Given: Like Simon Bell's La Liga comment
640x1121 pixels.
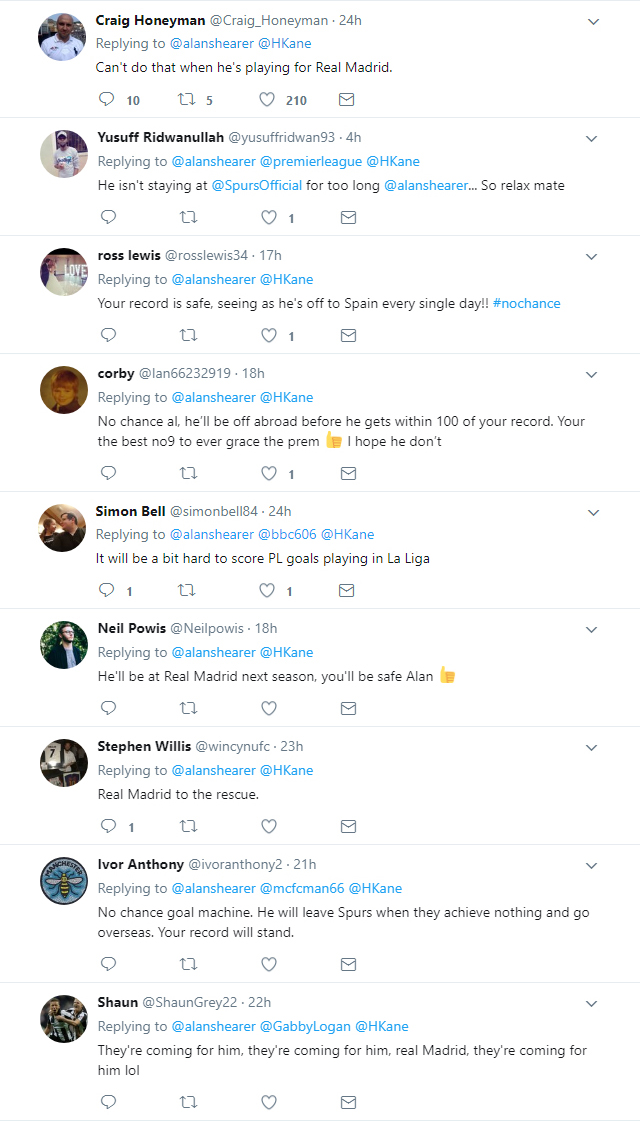Looking at the screenshot, I should [x=267, y=590].
